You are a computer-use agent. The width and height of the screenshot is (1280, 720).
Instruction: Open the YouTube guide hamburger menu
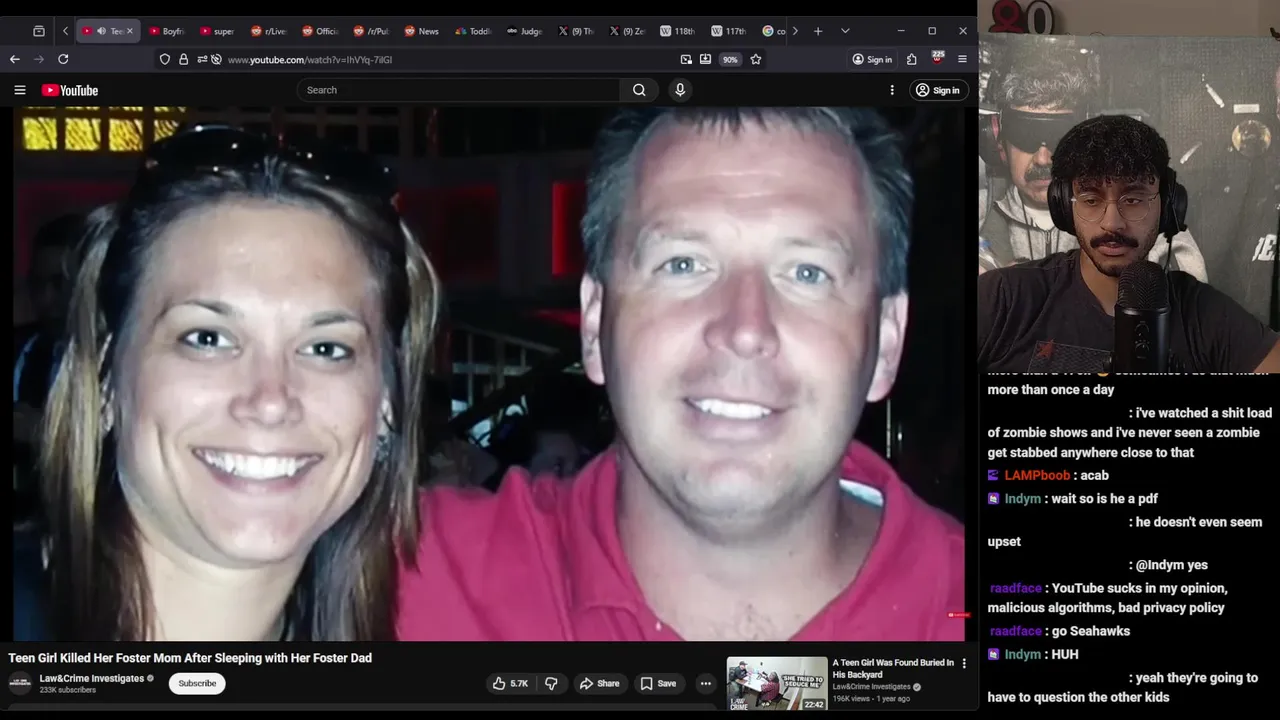coord(20,90)
